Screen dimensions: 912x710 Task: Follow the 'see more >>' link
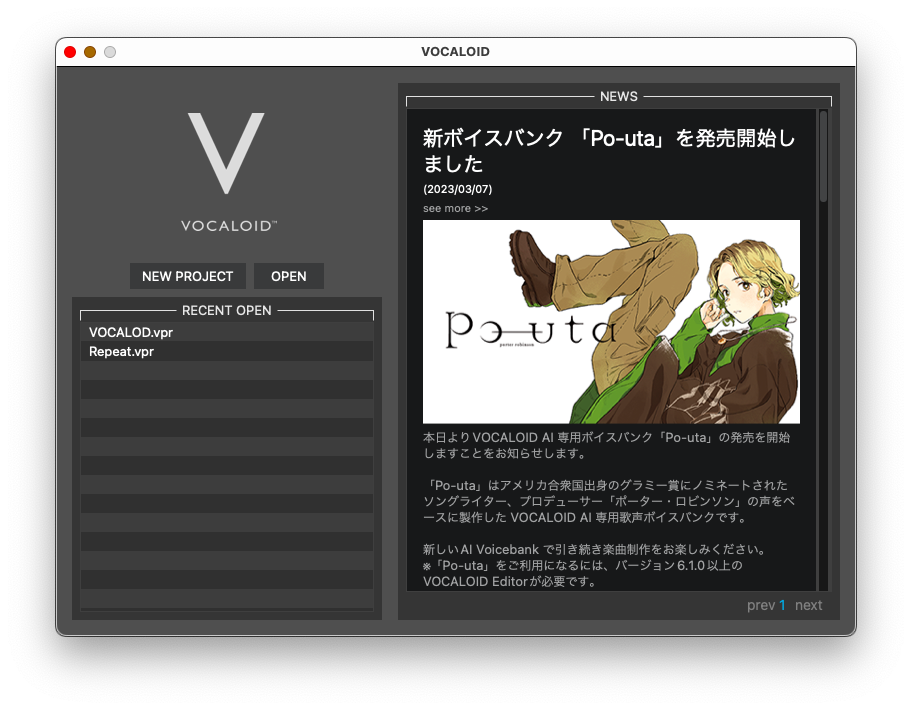tap(455, 208)
